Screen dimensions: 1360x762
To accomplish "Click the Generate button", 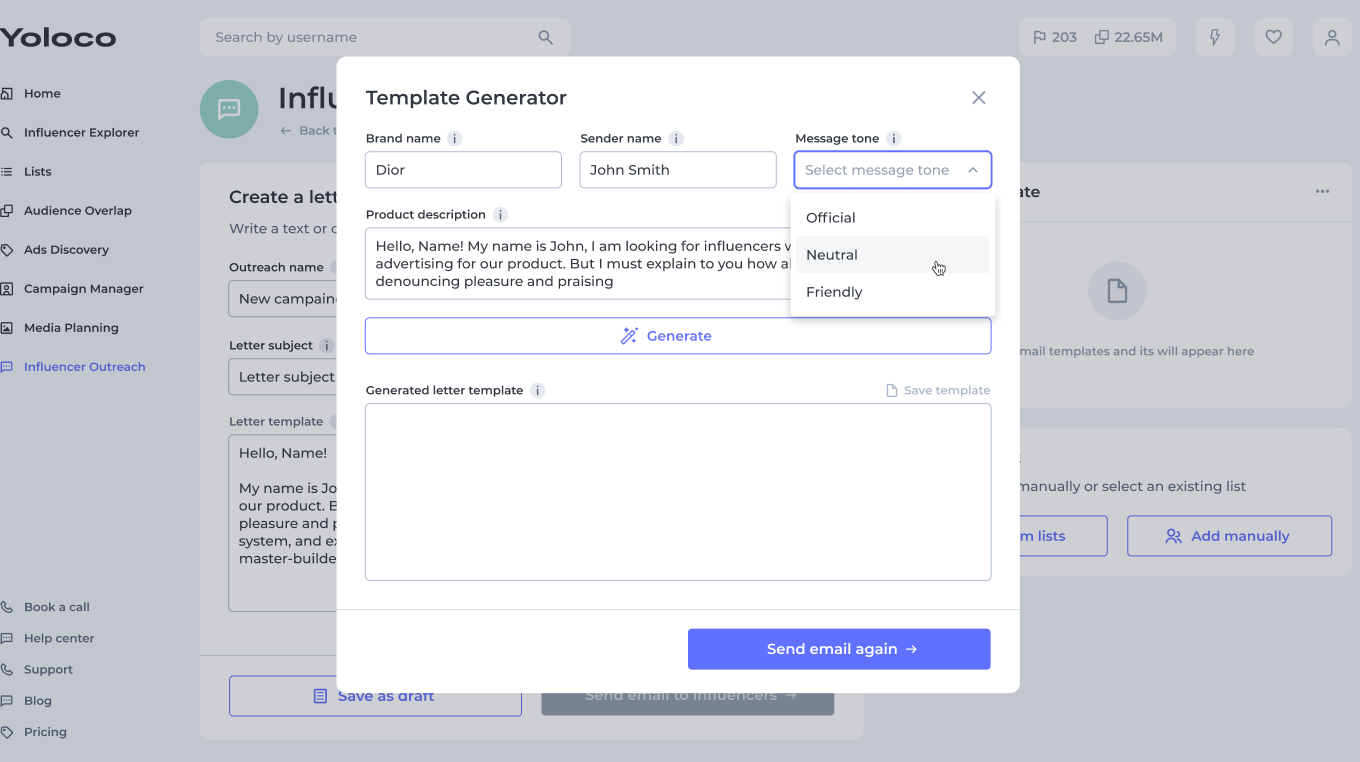I will pyautogui.click(x=678, y=336).
